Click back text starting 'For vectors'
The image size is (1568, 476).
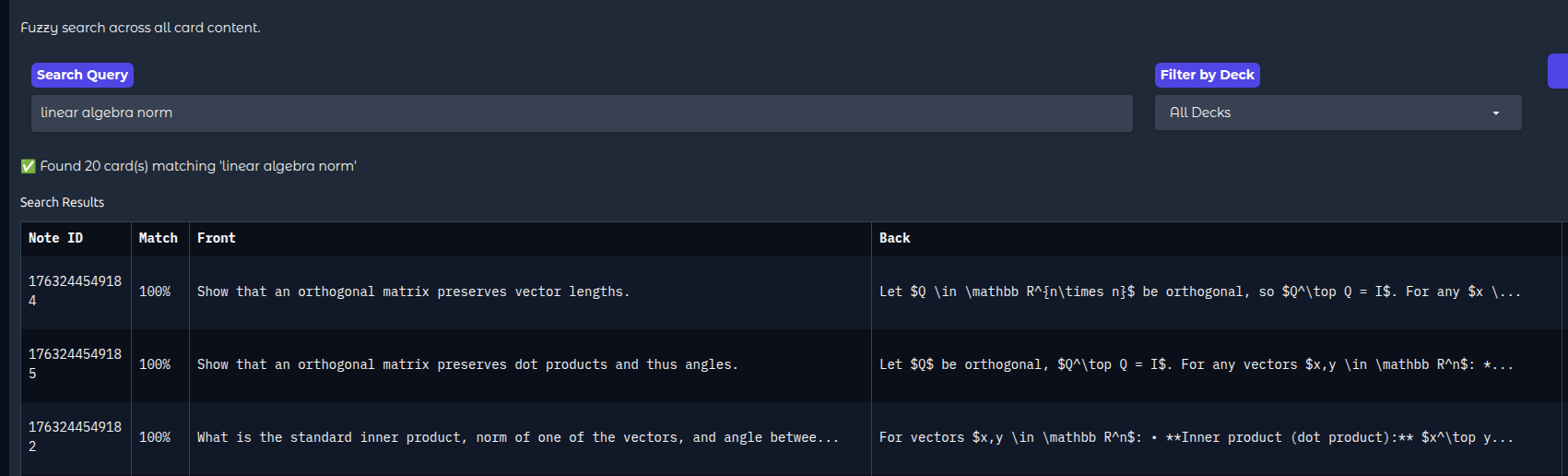coord(1196,437)
